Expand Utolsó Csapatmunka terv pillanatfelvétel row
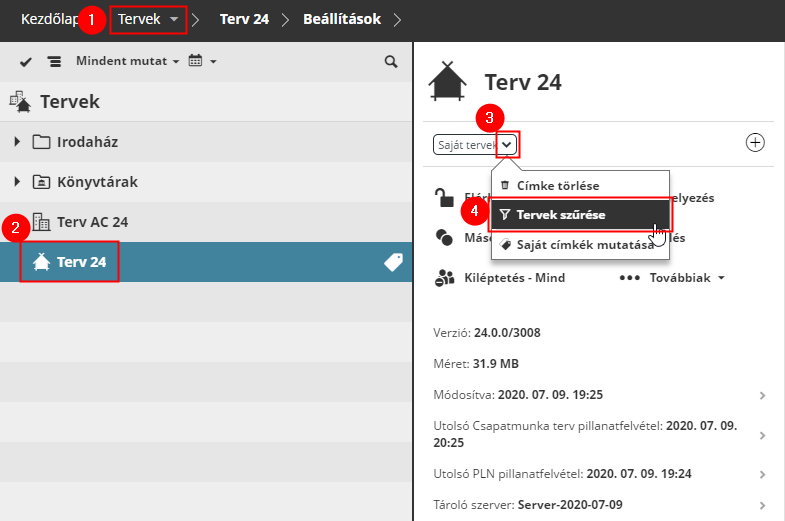Viewport: 785px width, 521px height. [x=762, y=435]
